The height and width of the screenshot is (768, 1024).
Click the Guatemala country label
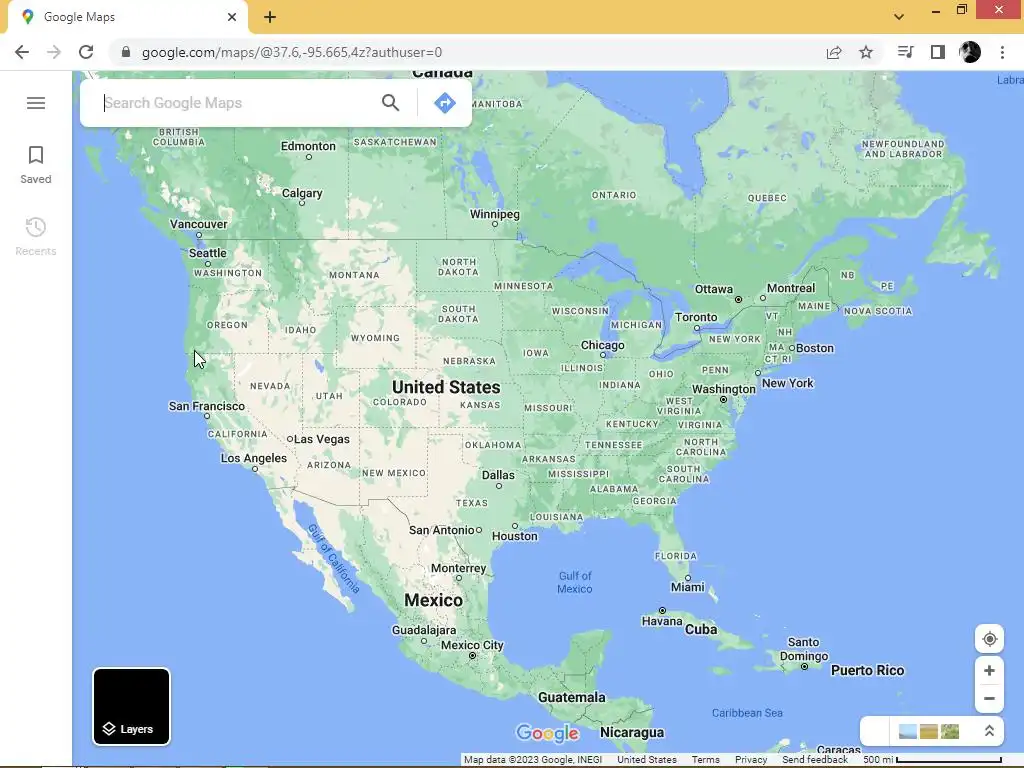(571, 697)
